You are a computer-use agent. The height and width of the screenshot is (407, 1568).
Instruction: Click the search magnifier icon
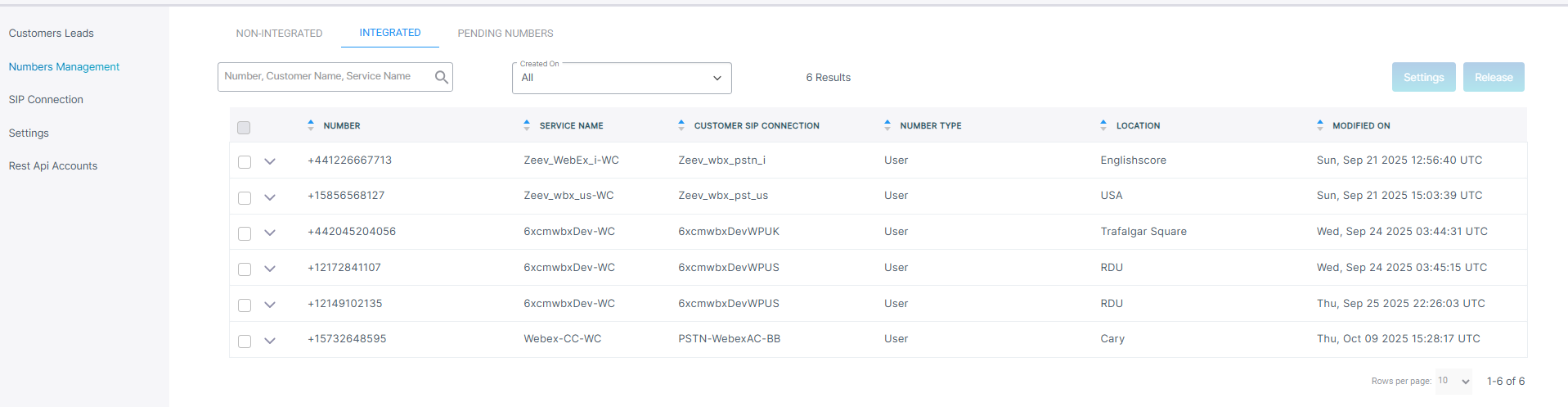[441, 77]
